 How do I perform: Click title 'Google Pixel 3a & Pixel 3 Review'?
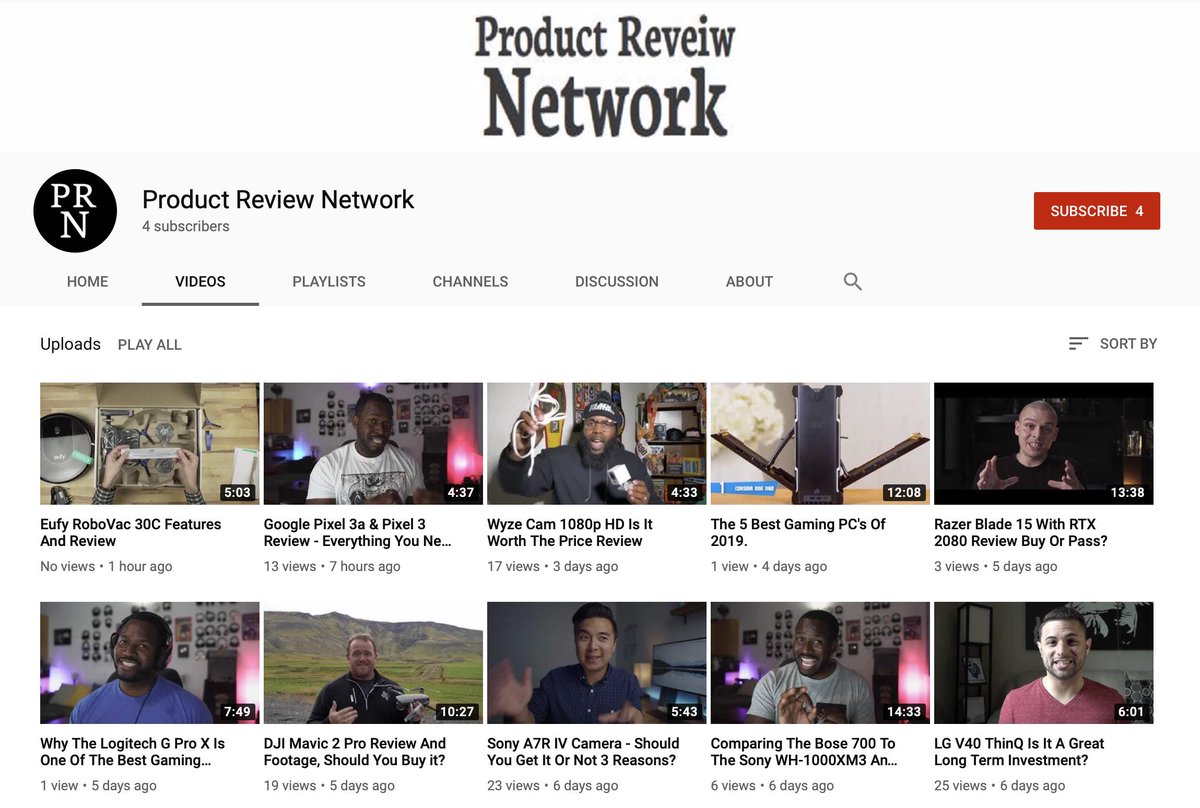click(x=358, y=533)
